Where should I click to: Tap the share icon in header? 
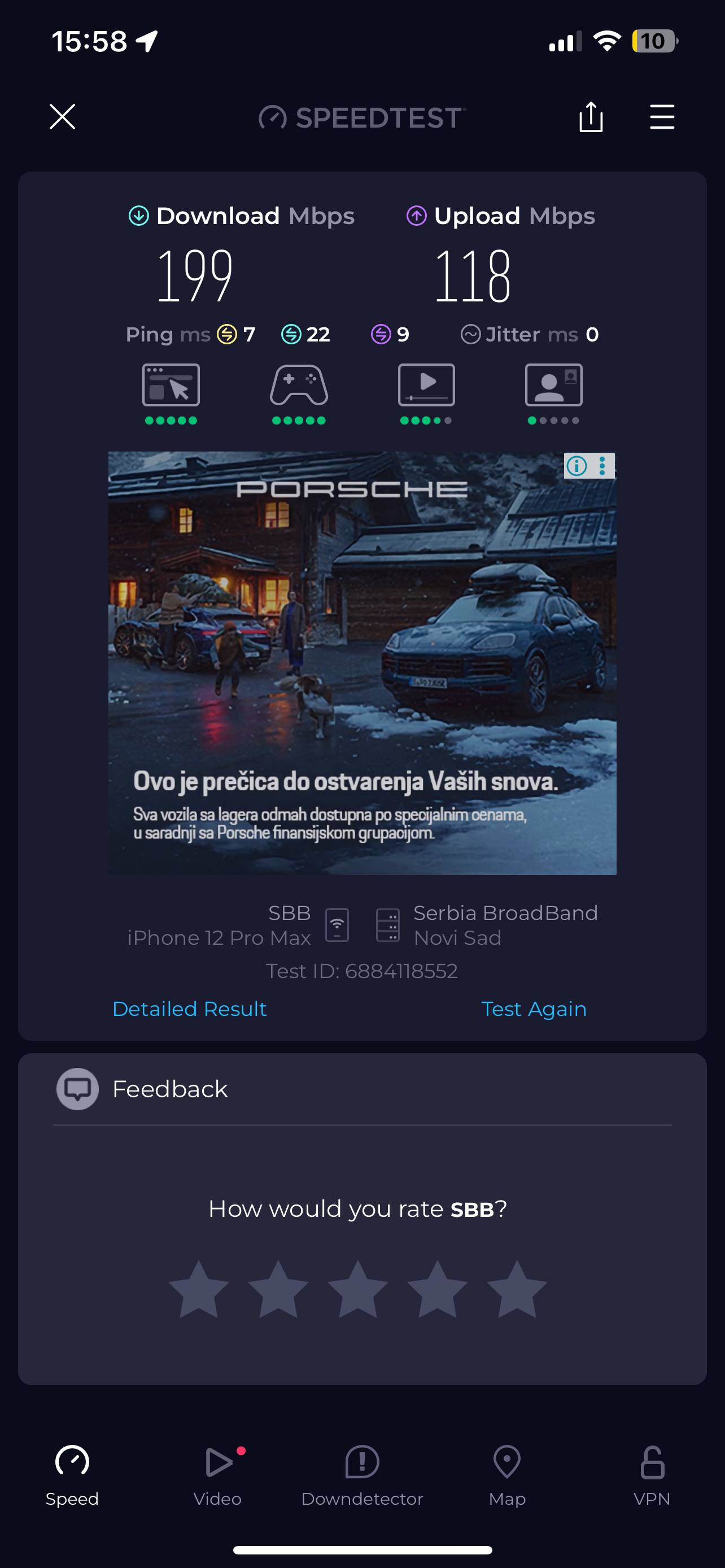591,116
